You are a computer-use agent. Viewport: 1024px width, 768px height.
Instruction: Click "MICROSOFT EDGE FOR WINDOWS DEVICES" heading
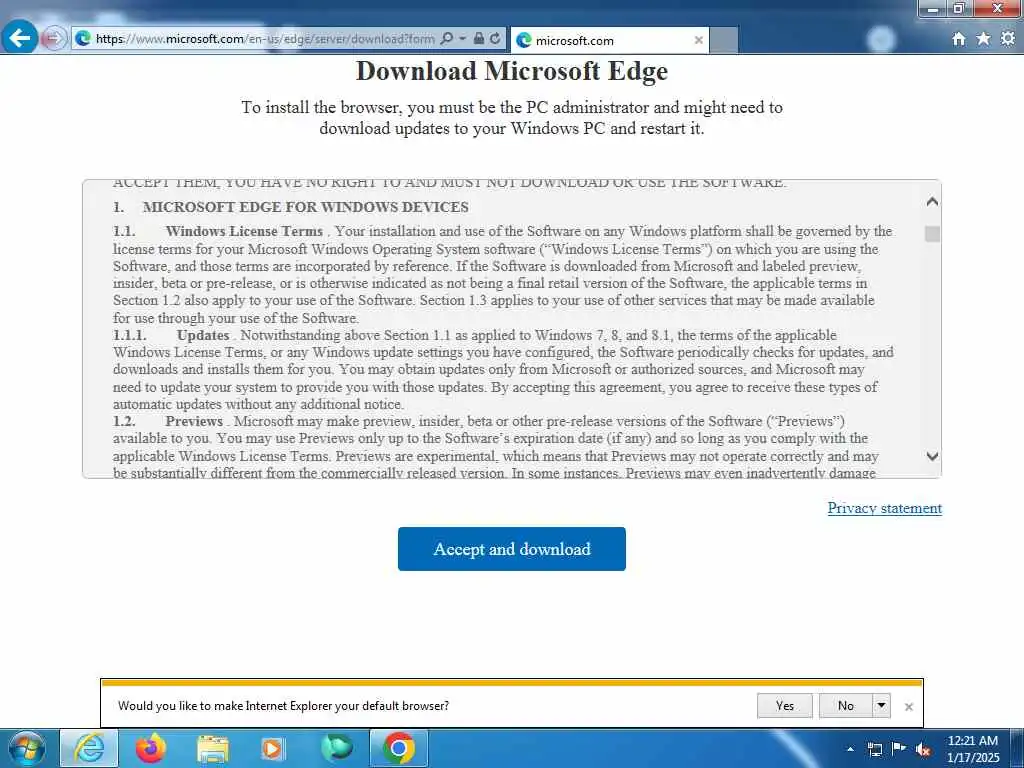pos(306,207)
